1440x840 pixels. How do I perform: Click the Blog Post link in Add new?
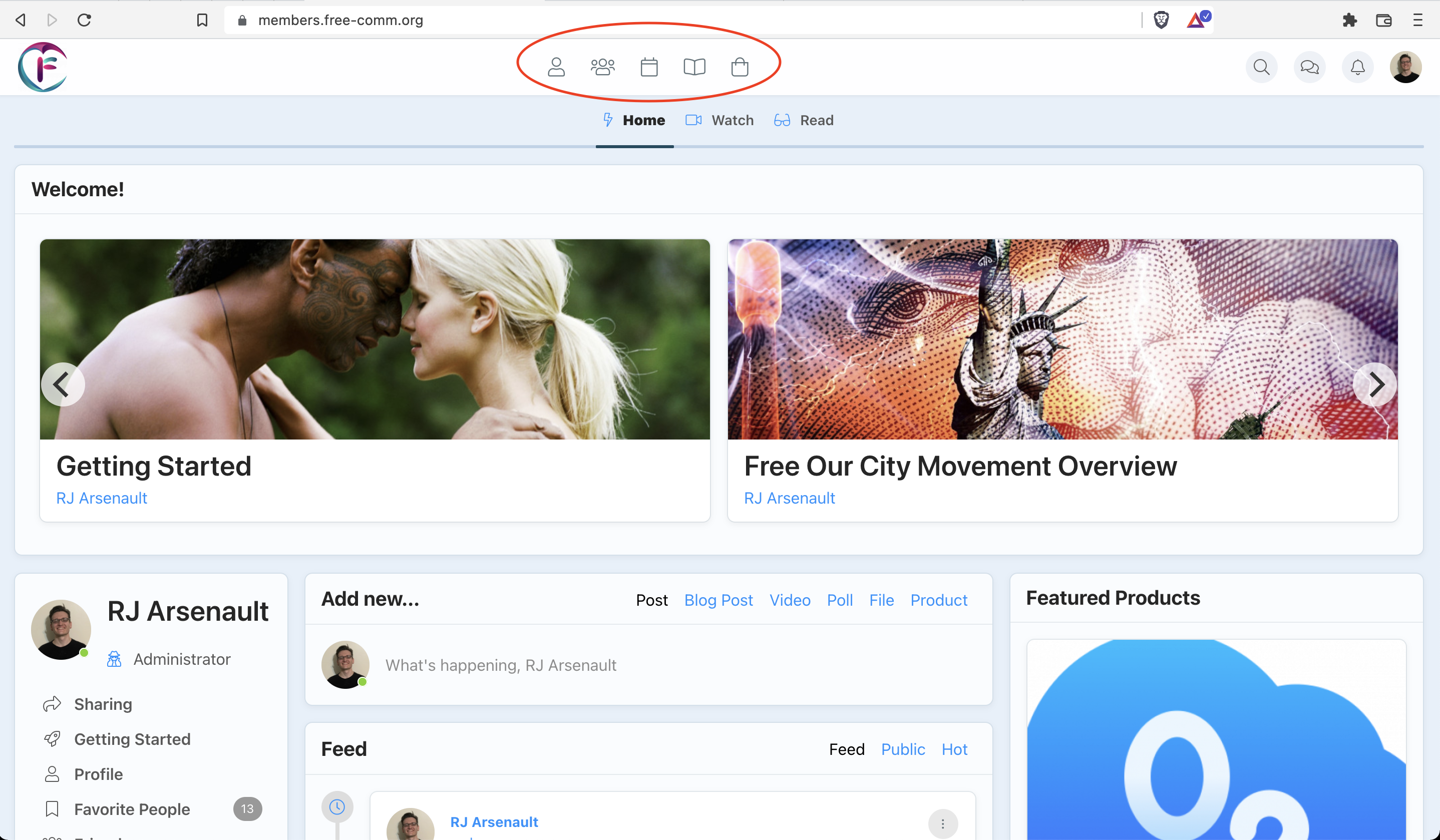tap(718, 600)
